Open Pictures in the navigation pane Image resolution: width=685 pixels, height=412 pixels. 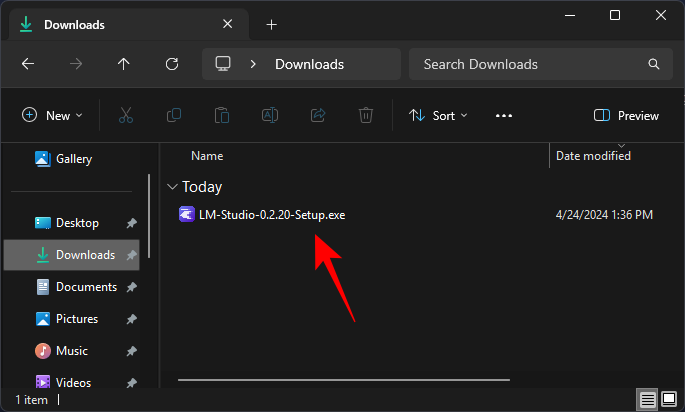(x=66, y=319)
